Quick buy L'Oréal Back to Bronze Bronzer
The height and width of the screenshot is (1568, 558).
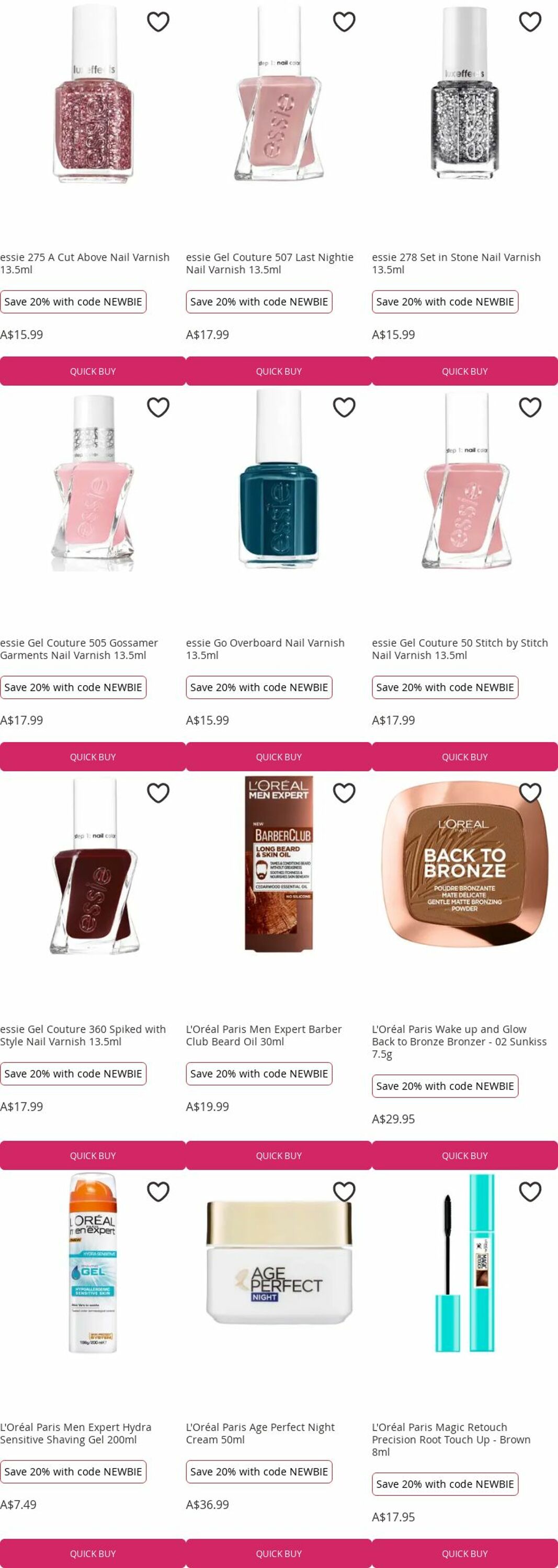465,1155
